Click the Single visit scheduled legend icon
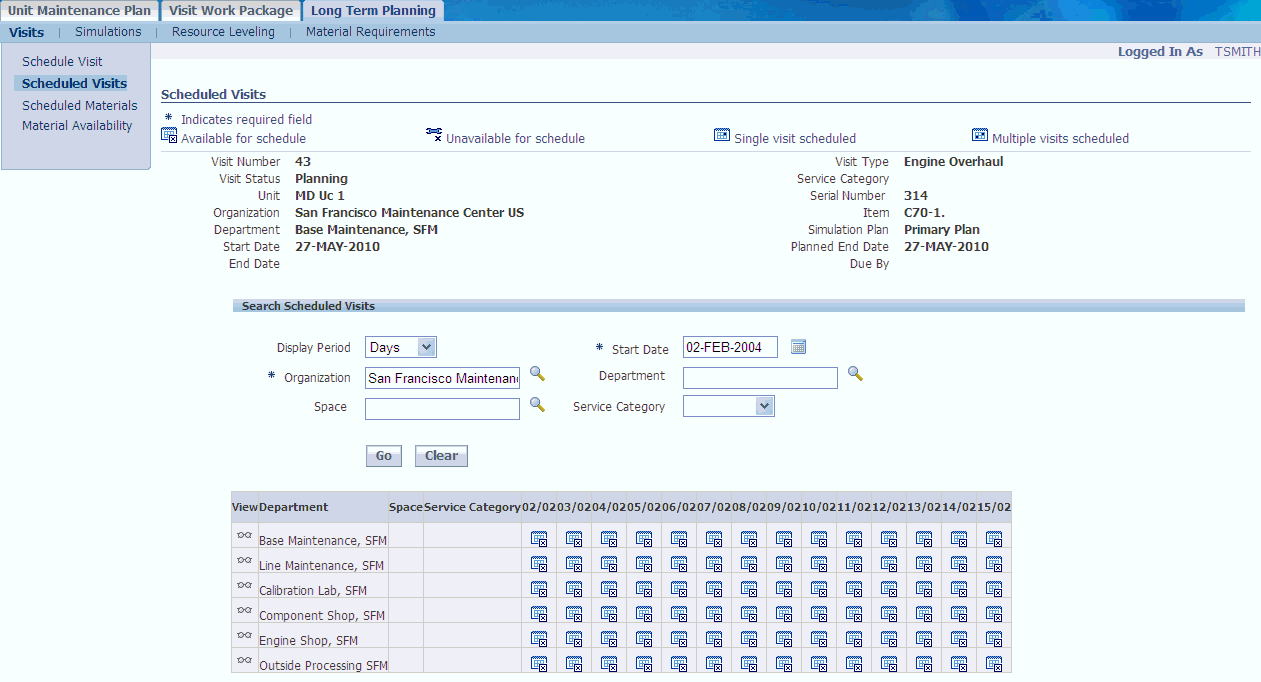The height and width of the screenshot is (682, 1261). (x=722, y=135)
